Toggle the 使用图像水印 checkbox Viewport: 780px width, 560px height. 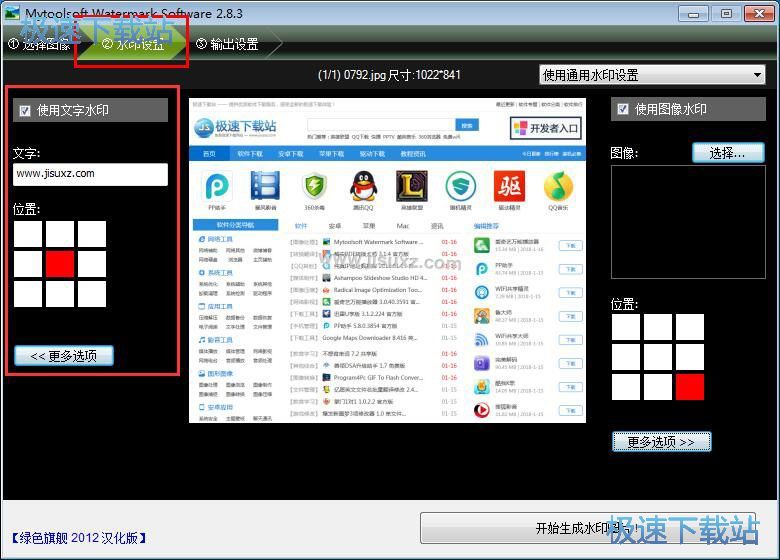[623, 109]
